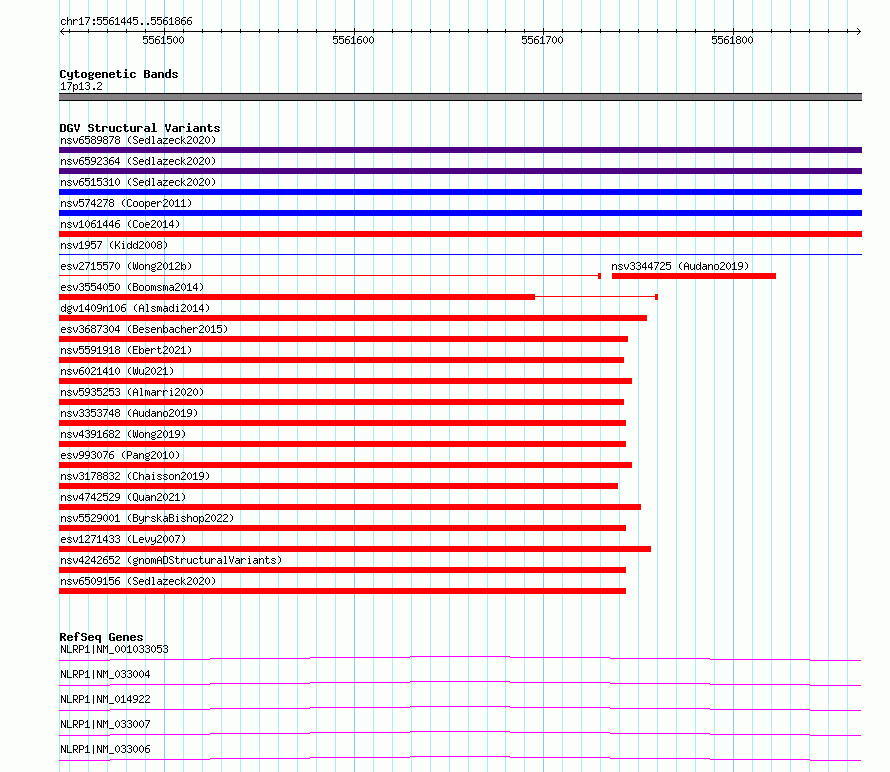Click the NLRP1|NM_001033053 transcript label
890x772 pixels.
pyautogui.click(x=114, y=649)
